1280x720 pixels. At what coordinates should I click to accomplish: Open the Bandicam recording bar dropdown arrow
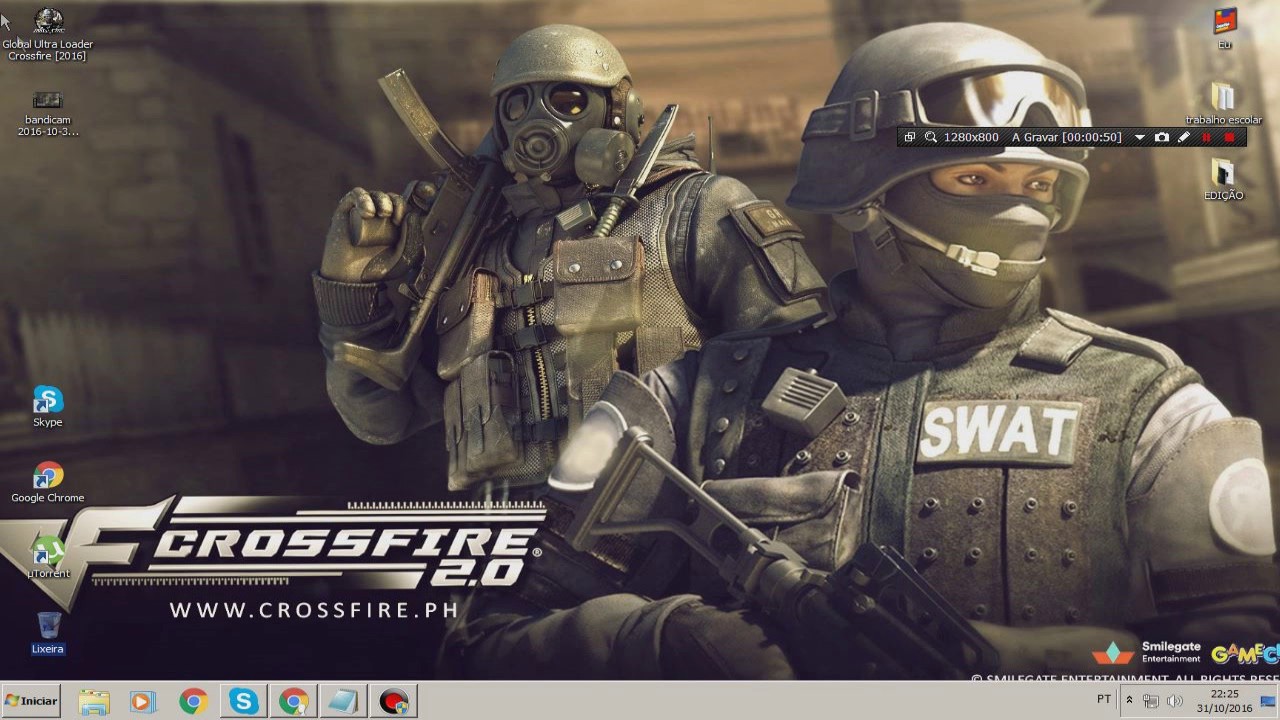click(x=1139, y=138)
